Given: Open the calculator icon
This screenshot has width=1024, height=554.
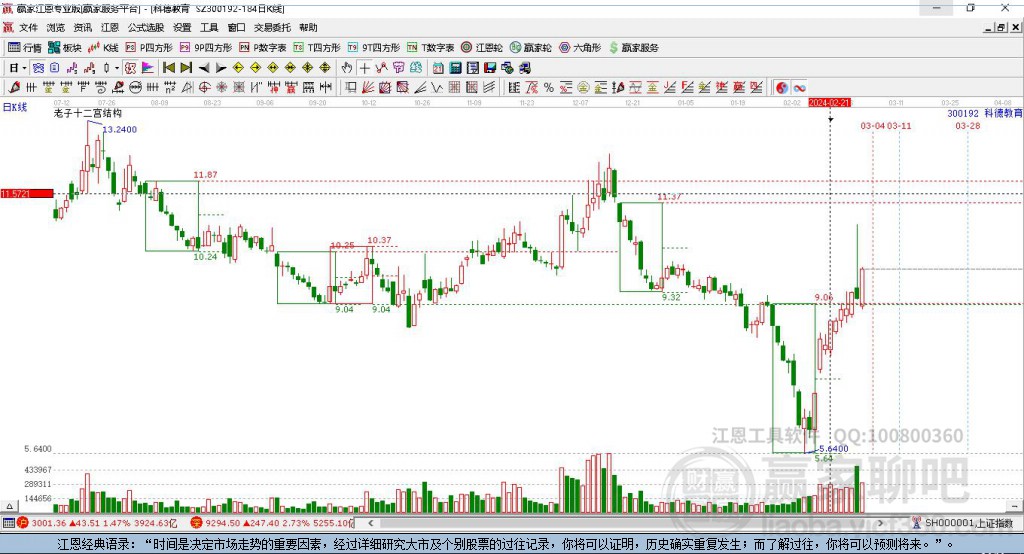Looking at the screenshot, I should tap(455, 68).
